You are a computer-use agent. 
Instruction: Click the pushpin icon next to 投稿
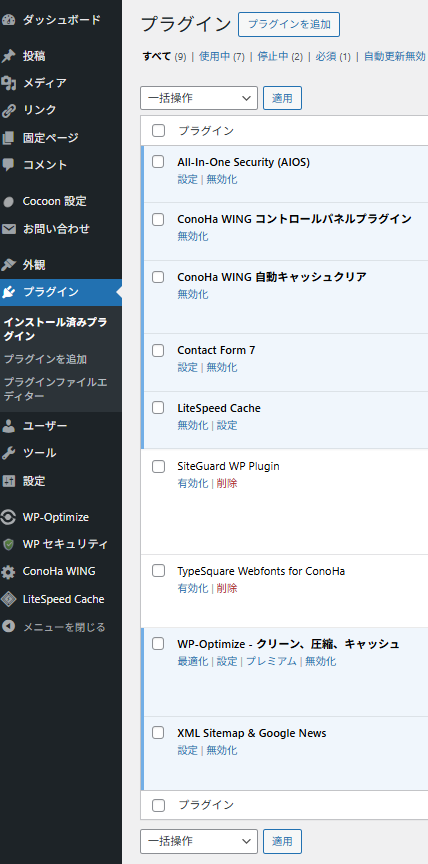(x=8, y=56)
